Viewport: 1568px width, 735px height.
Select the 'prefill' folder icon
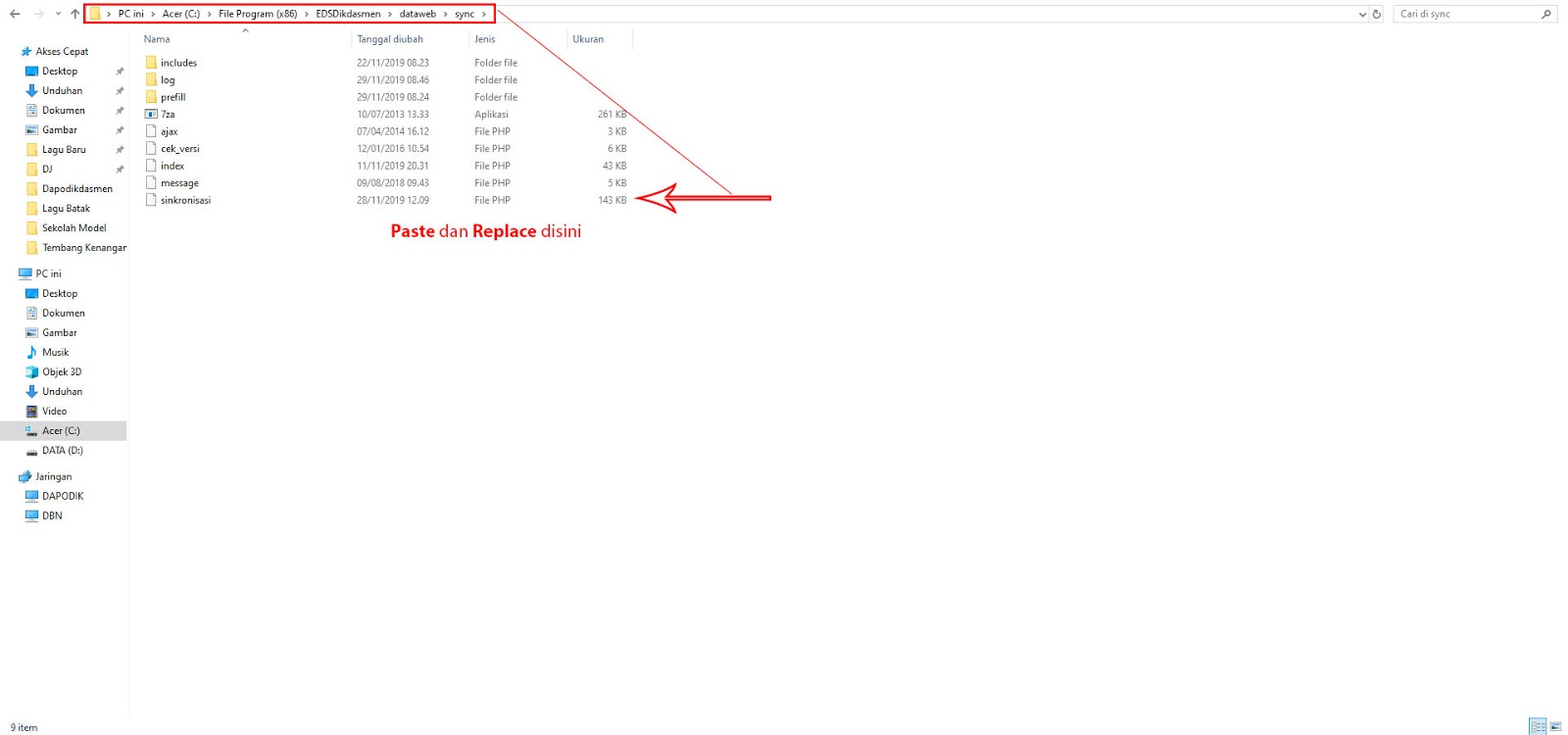coord(151,97)
